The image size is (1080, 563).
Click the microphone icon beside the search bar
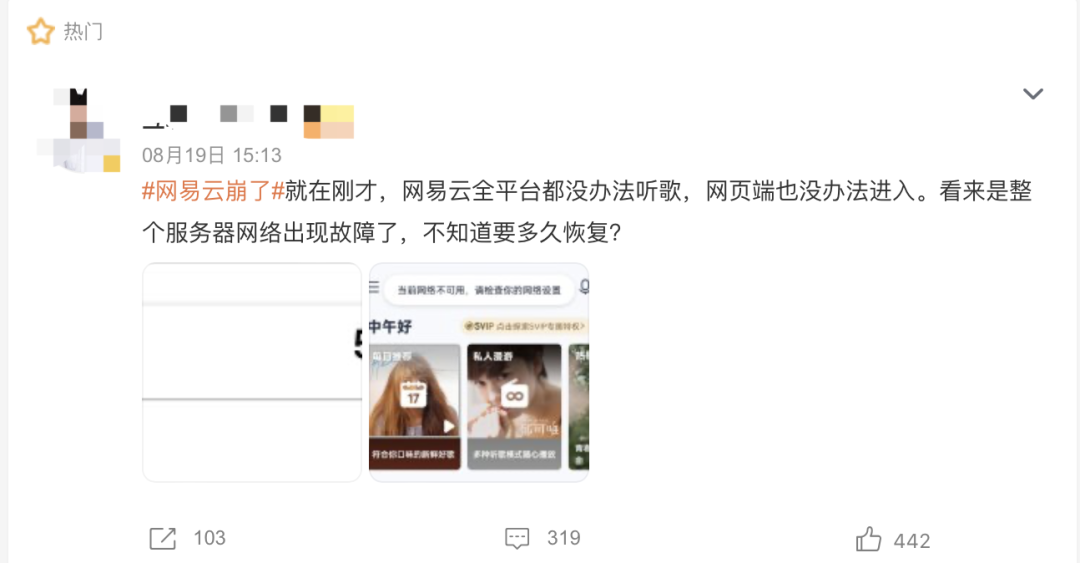click(x=584, y=287)
